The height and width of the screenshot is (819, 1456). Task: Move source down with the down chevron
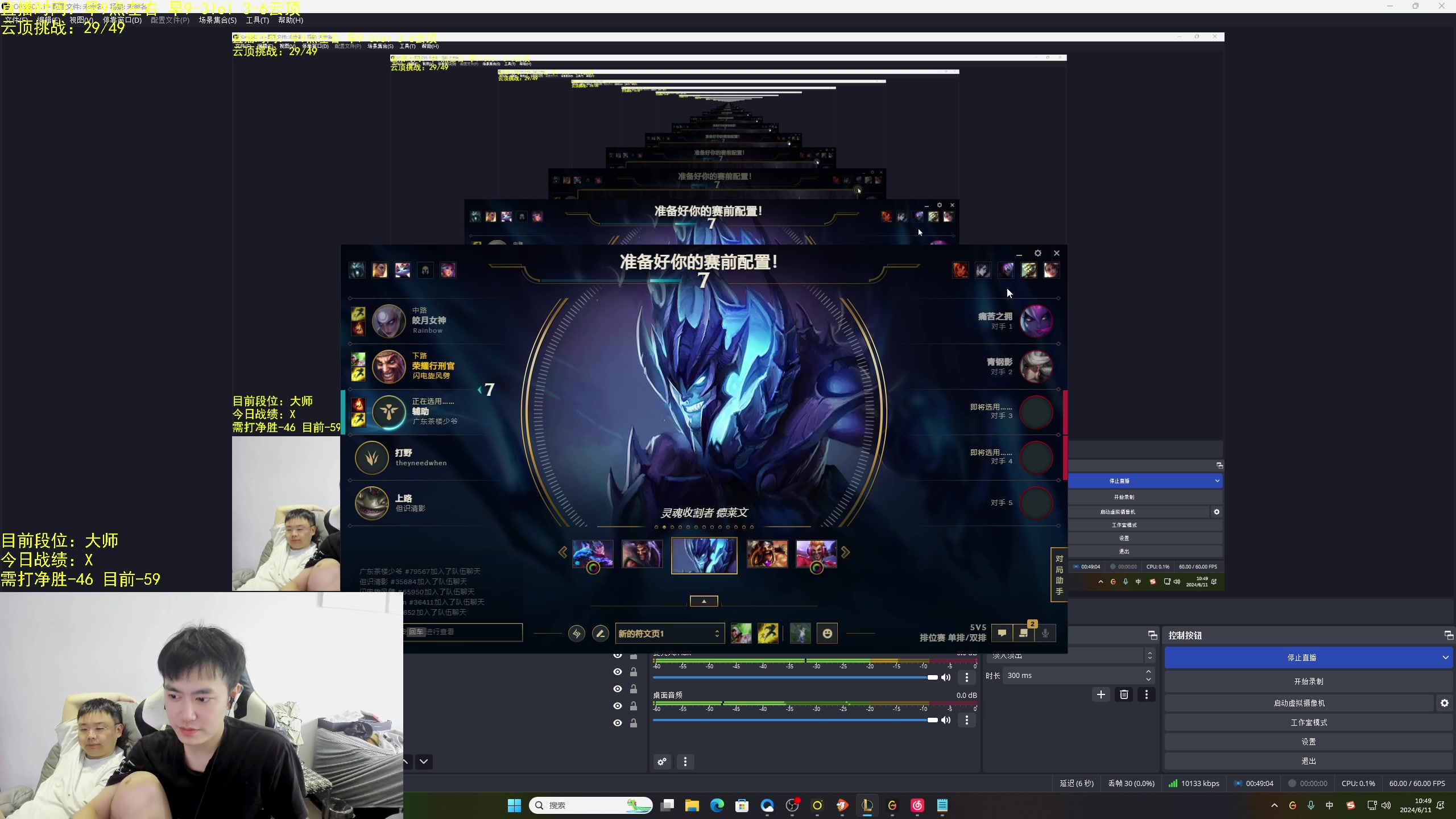pos(424,762)
